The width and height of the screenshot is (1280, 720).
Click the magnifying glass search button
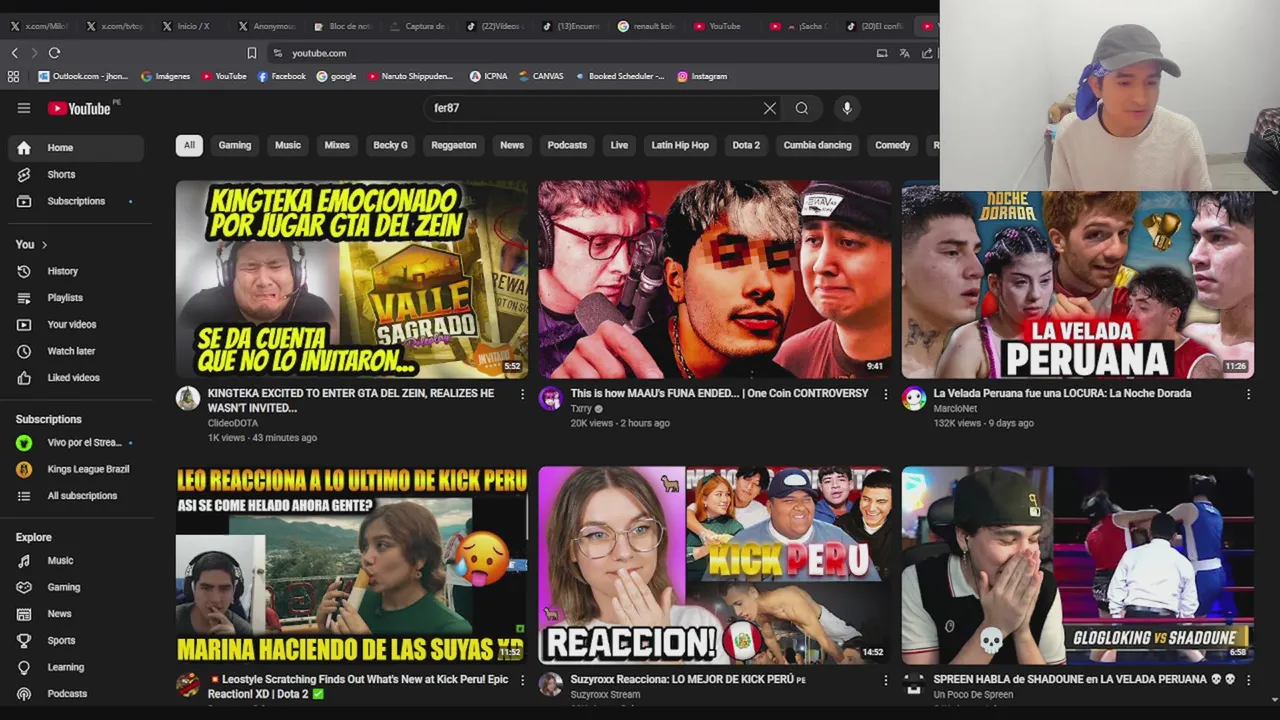click(x=802, y=108)
